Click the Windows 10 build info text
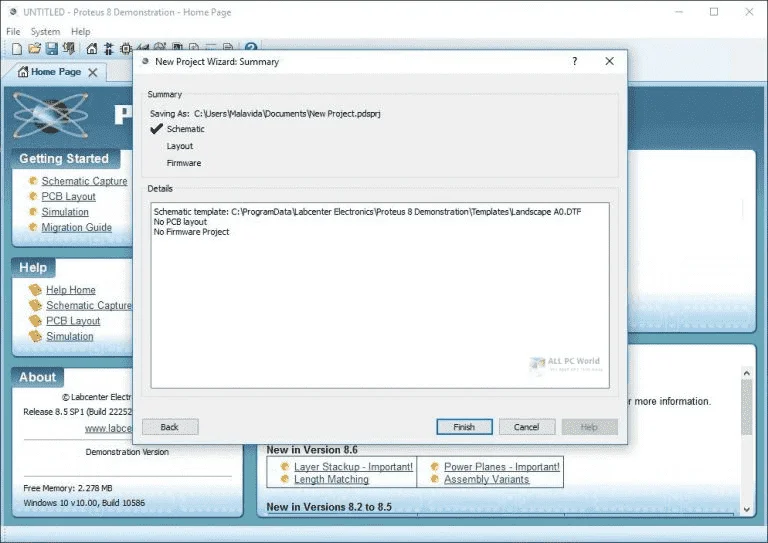This screenshot has width=768, height=543. pos(84,503)
